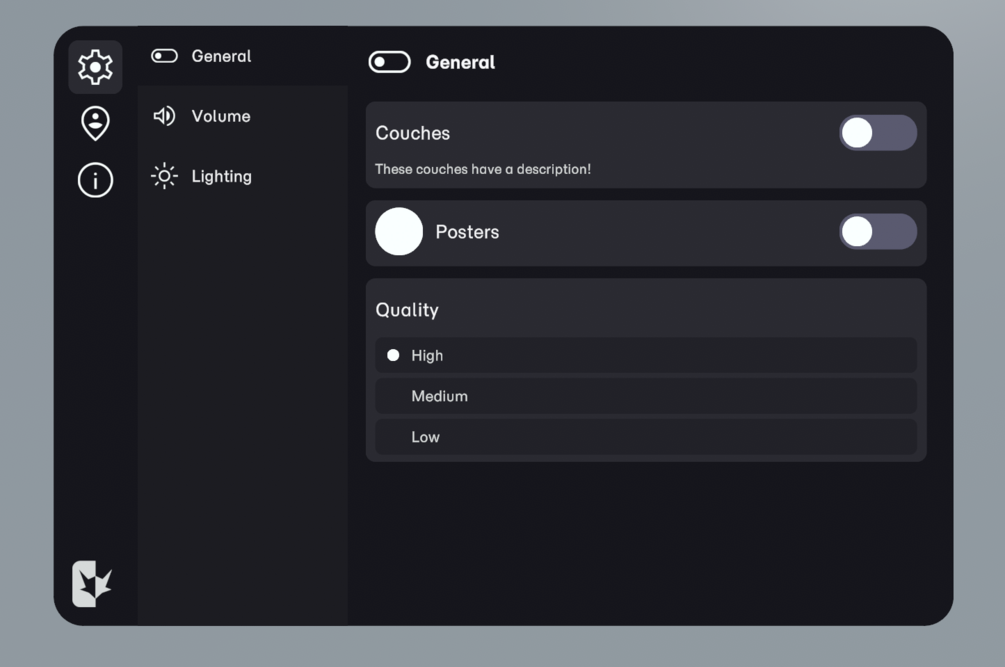This screenshot has height=667, width=1005.
Task: Click the Posters label text
Action: (x=467, y=232)
